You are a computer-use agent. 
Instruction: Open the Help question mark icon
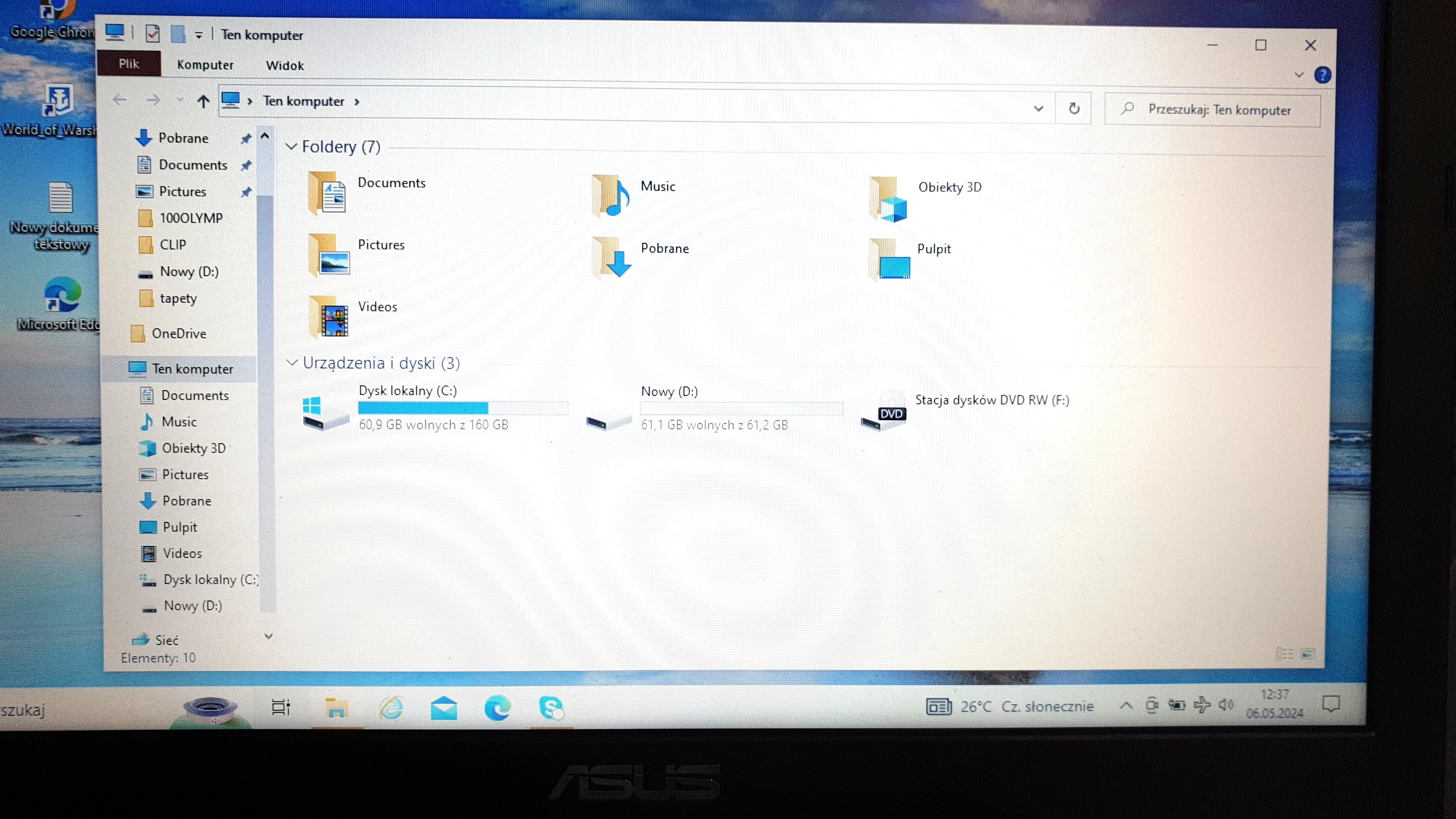coord(1323,75)
